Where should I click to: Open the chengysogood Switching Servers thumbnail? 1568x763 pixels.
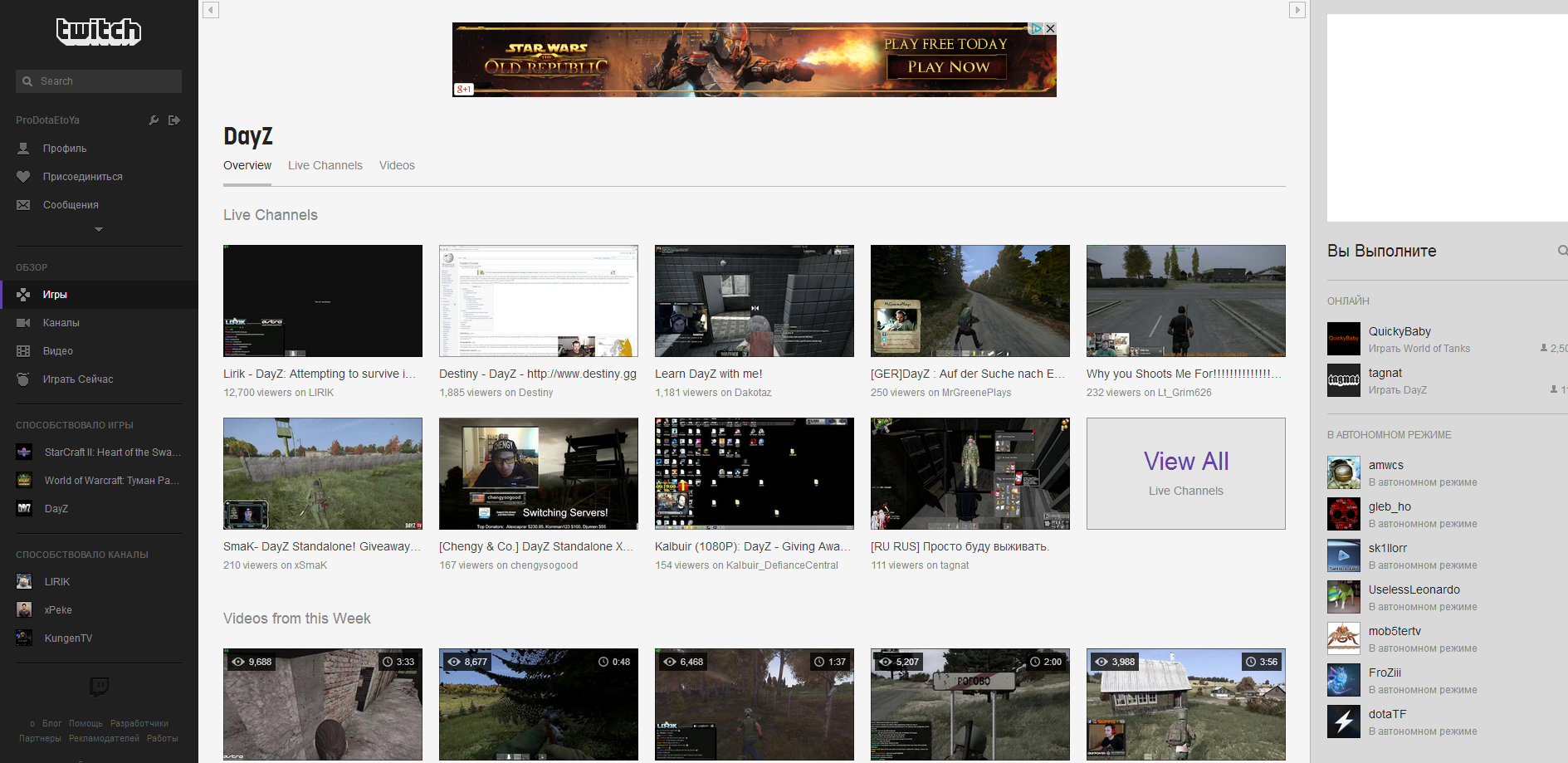coord(539,473)
